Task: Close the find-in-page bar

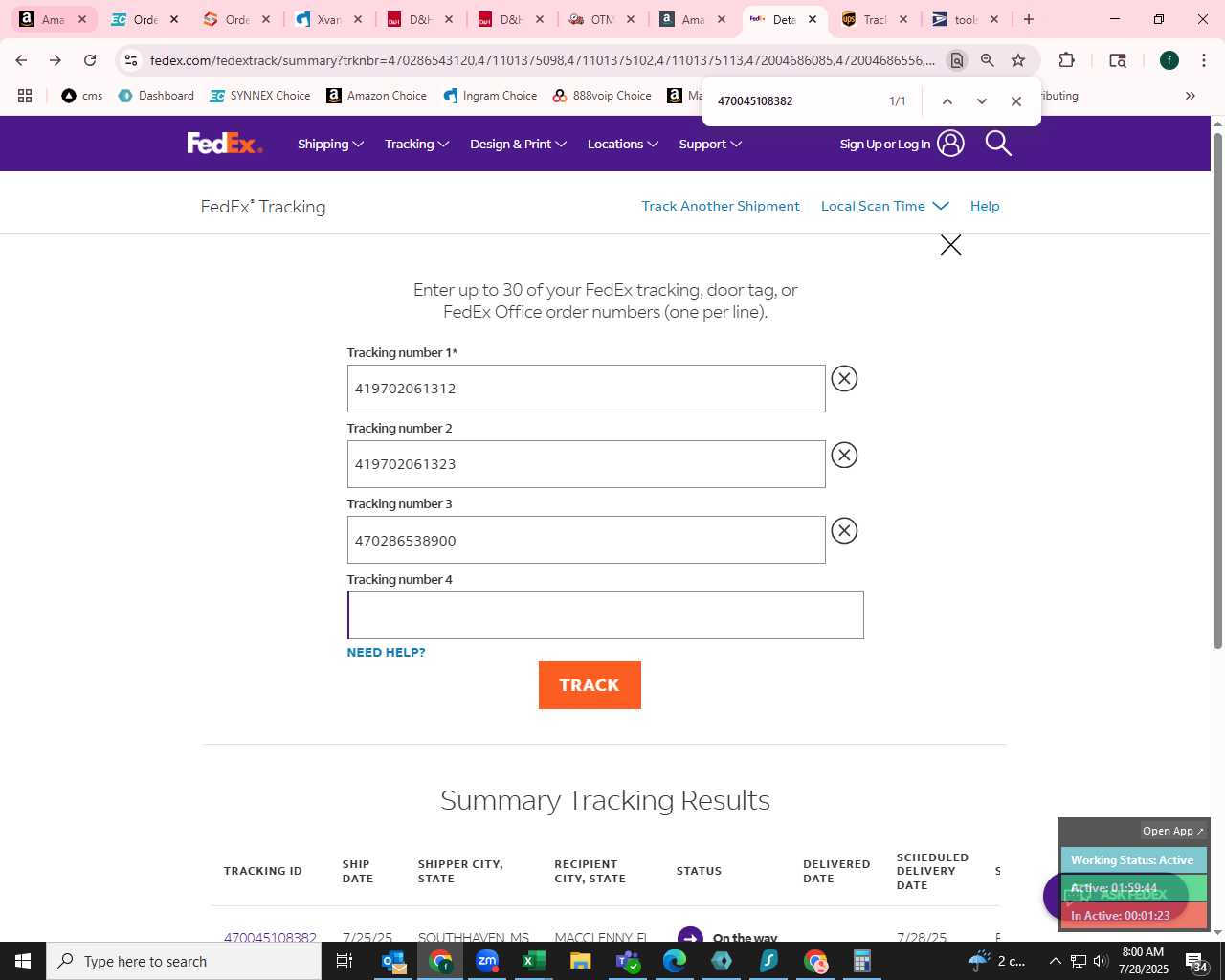Action: [1016, 101]
